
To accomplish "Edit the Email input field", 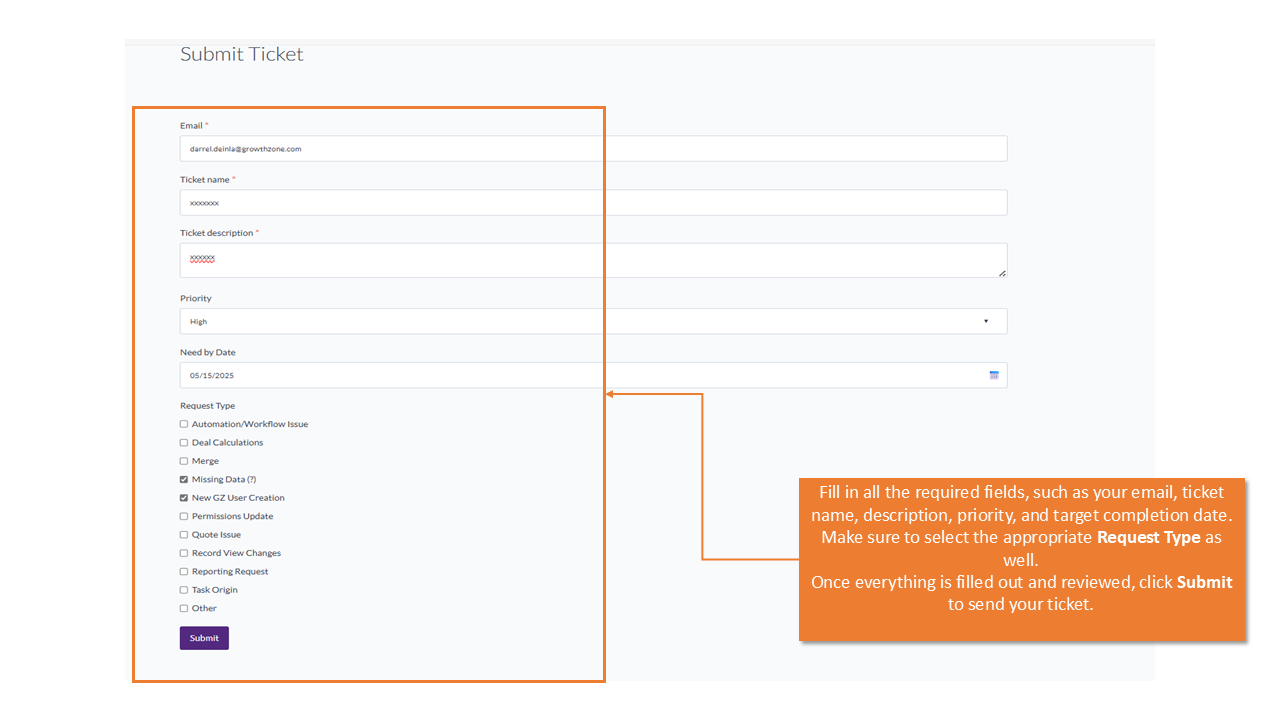I will click(593, 148).
